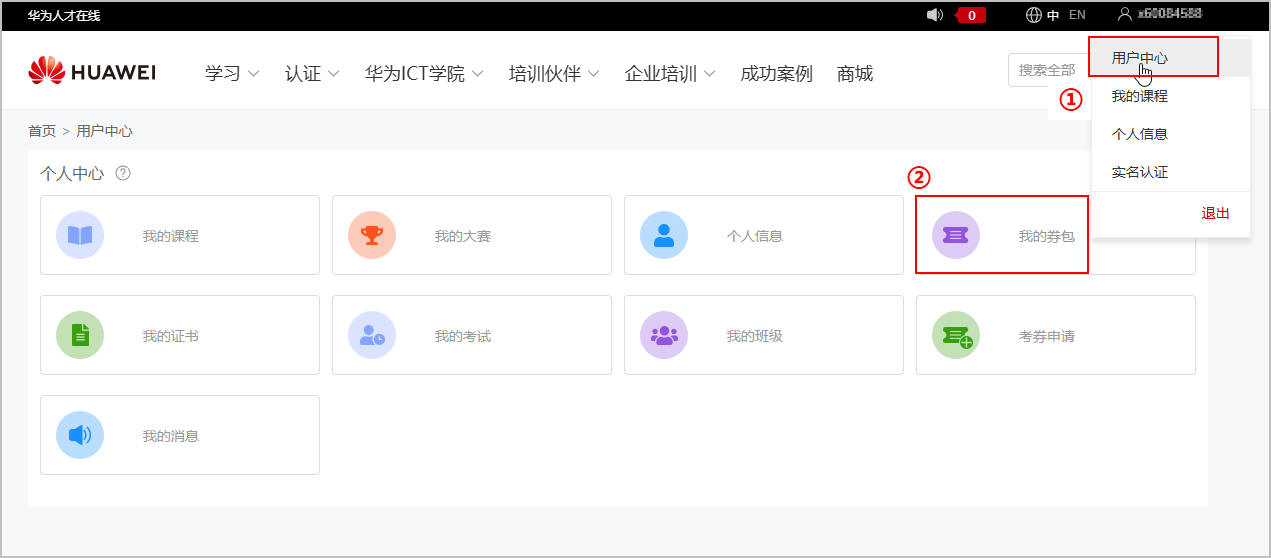This screenshot has width=1271, height=558.
Task: Click the person-clock icon for 我的考试
Action: point(372,335)
